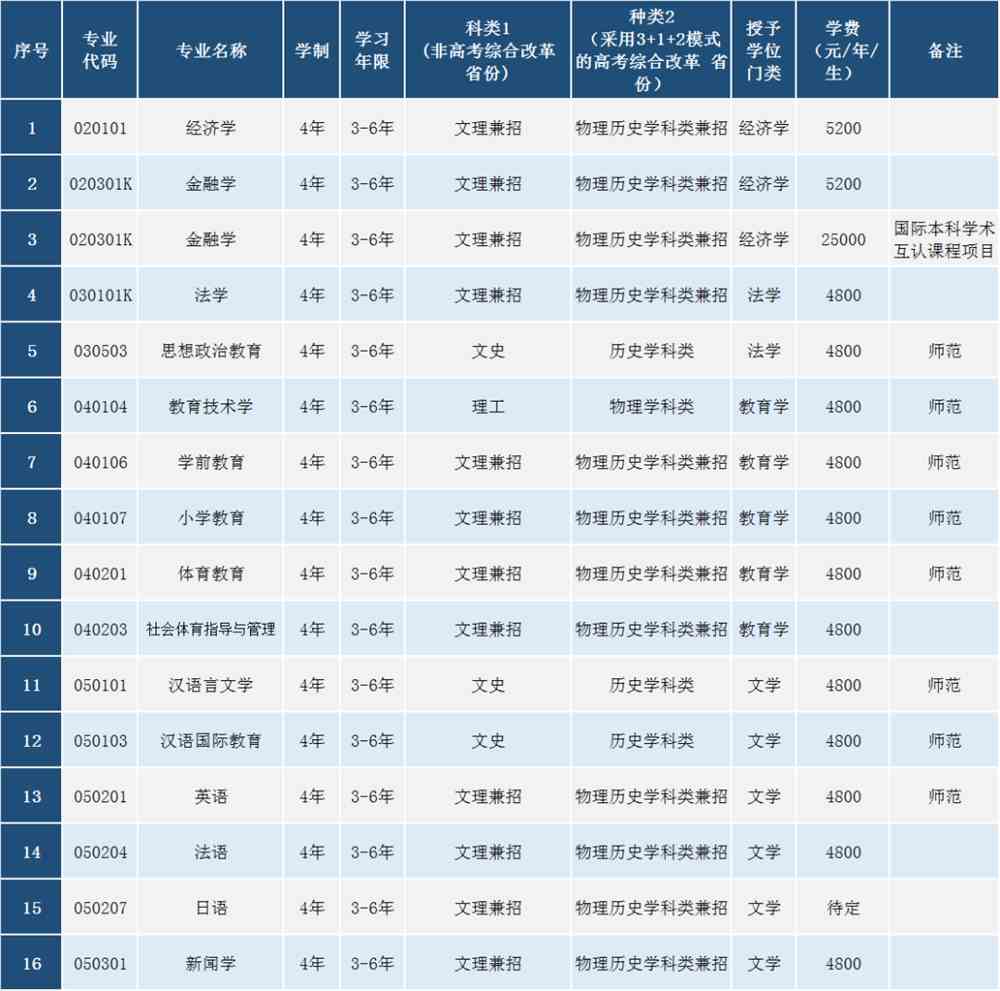The width and height of the screenshot is (1000, 991).
Task: Select the 国际本科学术互认课程项目 remark cell
Action: pos(944,240)
